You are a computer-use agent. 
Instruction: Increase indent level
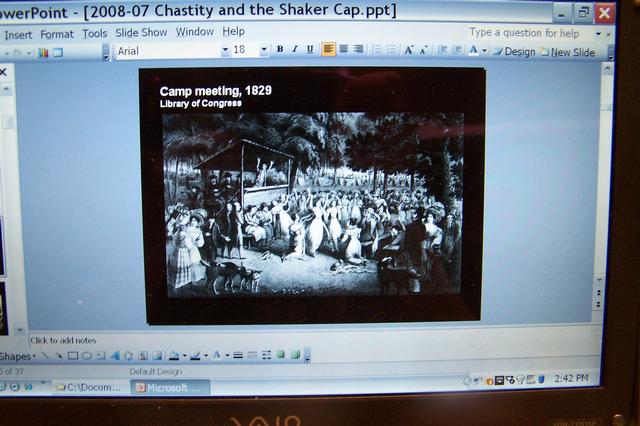coord(457,50)
